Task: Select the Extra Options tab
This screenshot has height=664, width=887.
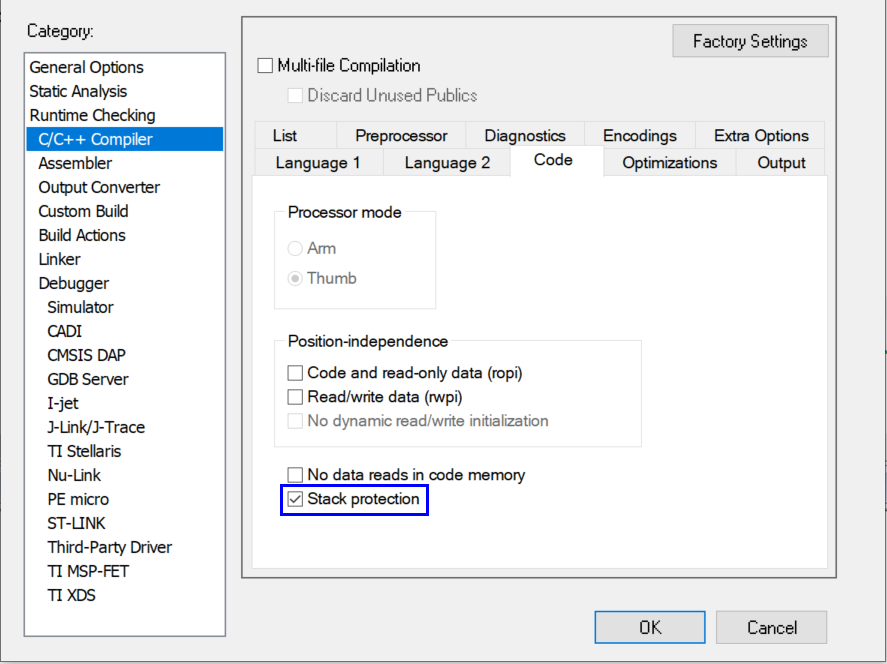Action: pyautogui.click(x=760, y=136)
